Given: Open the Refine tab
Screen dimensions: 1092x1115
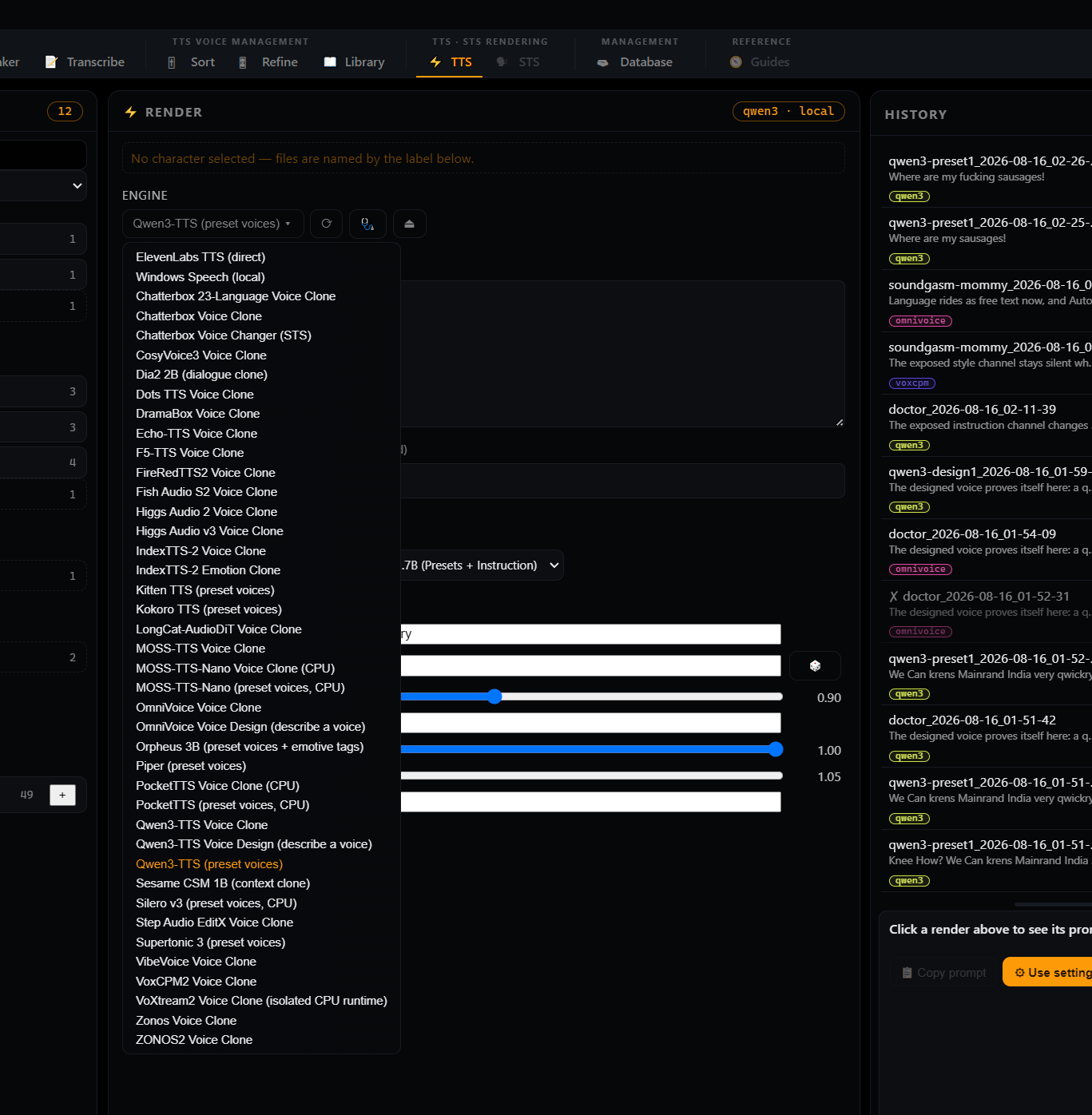Looking at the screenshot, I should click(x=268, y=62).
